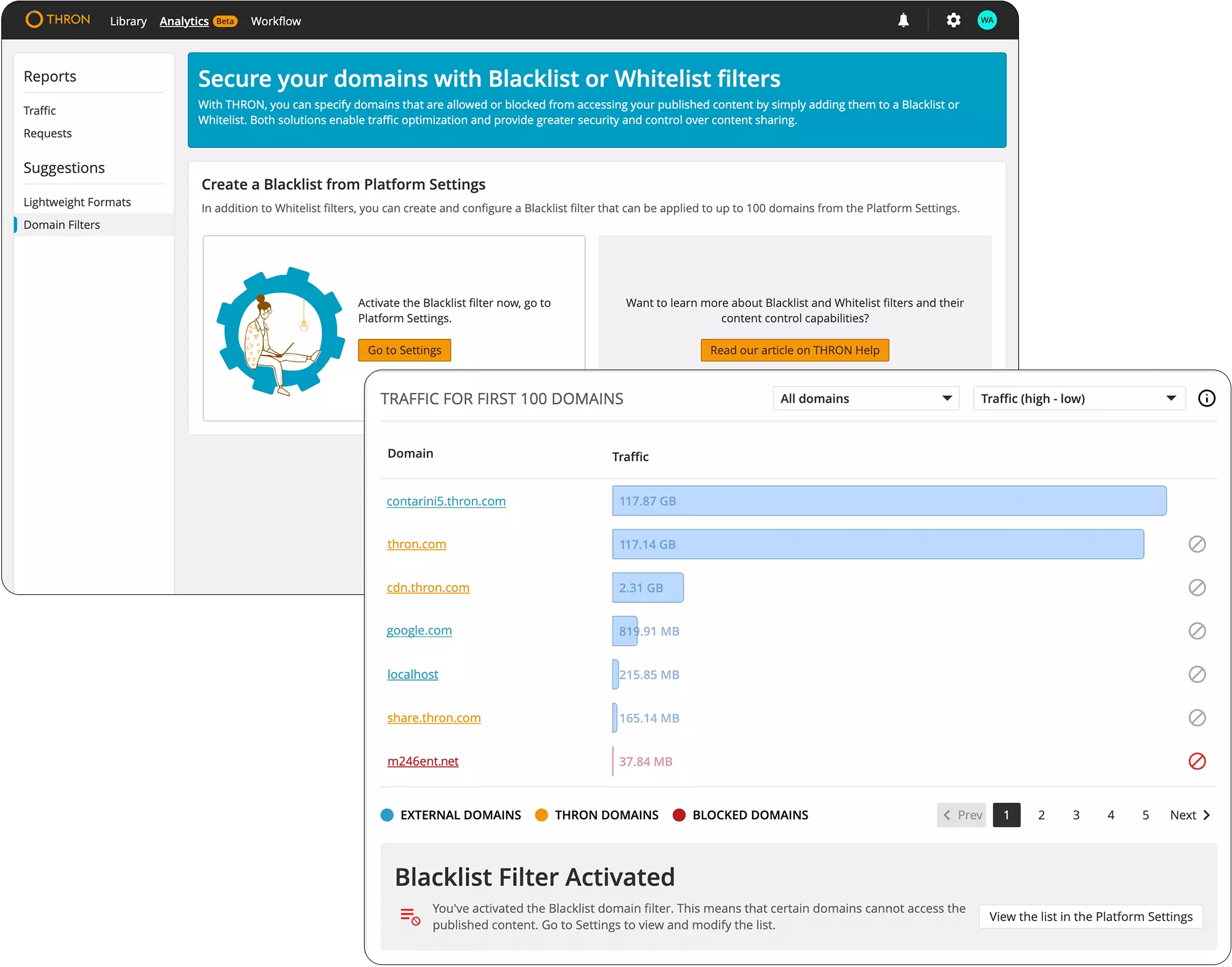Click the blue External Domains legend dot
This screenshot has width=1232, height=967.
coord(387,815)
